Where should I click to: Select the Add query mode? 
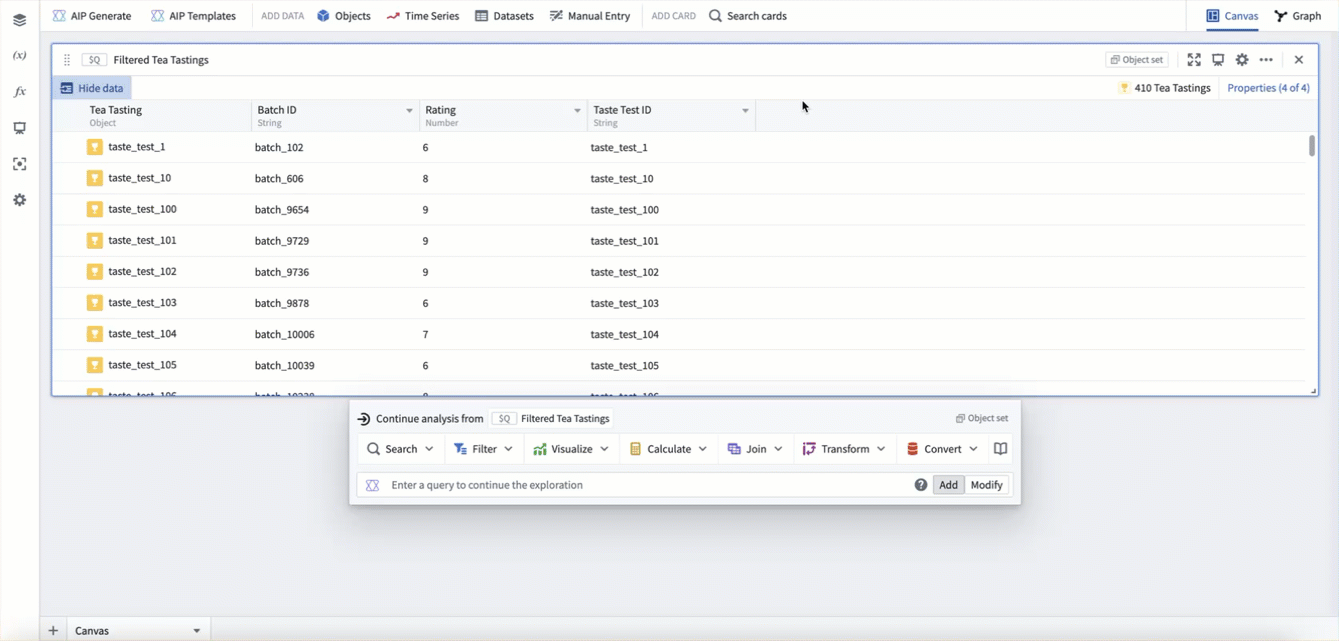coord(948,485)
